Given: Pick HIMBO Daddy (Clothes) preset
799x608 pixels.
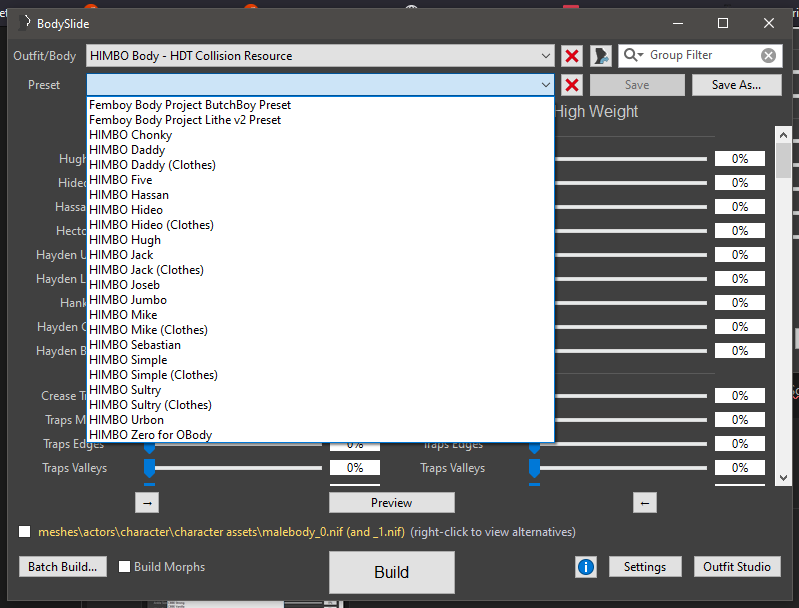Looking at the screenshot, I should tap(321, 165).
